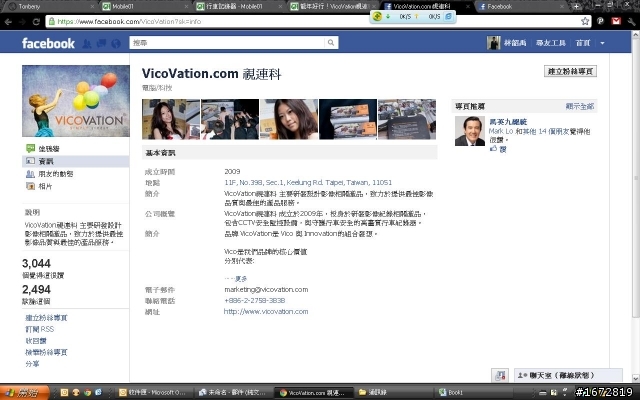The height and width of the screenshot is (400, 640).
Task: Click the user profile picture in header
Action: (x=493, y=43)
